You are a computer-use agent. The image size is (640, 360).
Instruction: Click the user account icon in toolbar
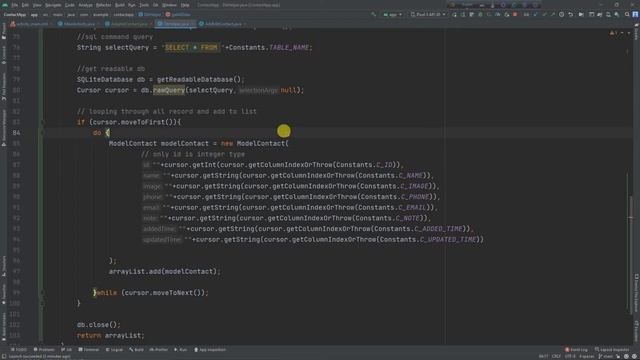(x=635, y=15)
